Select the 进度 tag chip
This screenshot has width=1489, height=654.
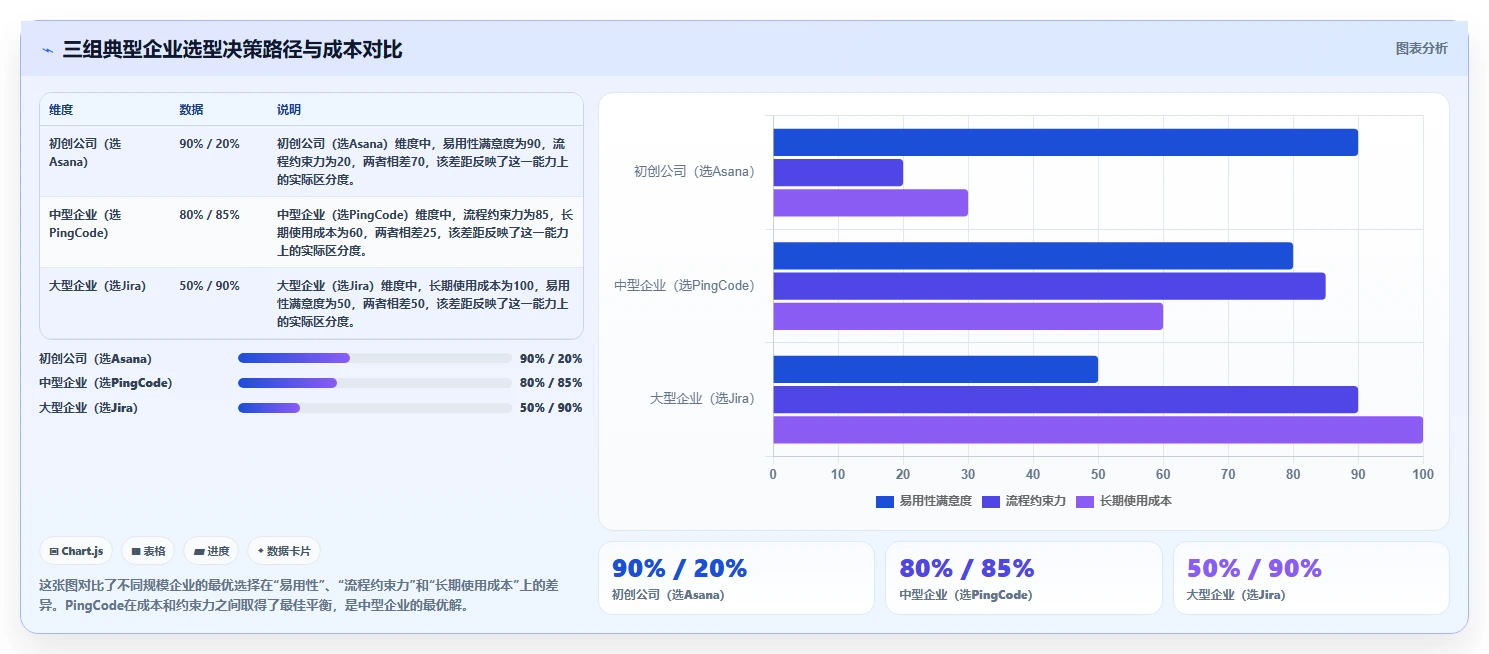pos(211,551)
